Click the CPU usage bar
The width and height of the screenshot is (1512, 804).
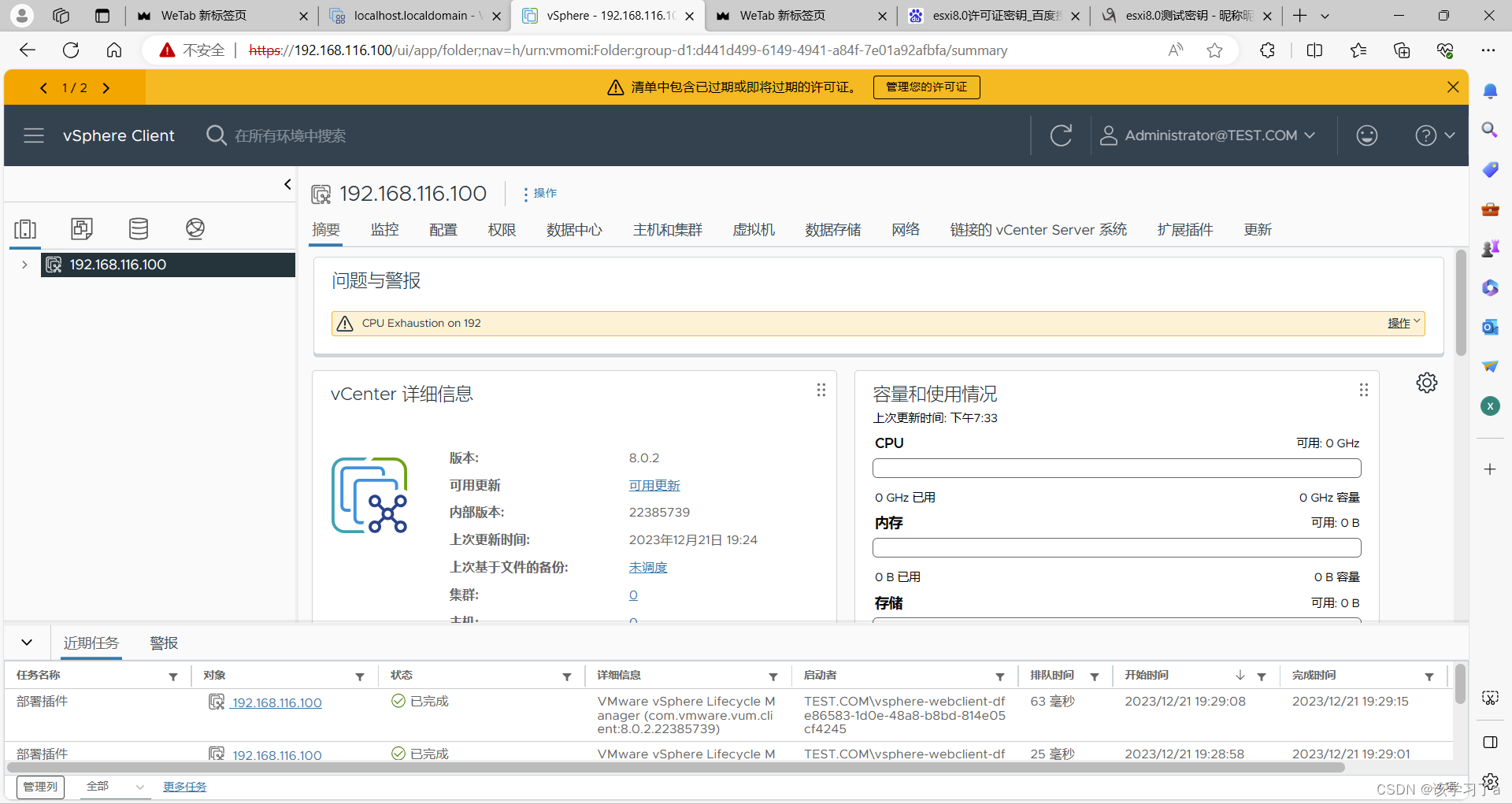[x=1117, y=469]
